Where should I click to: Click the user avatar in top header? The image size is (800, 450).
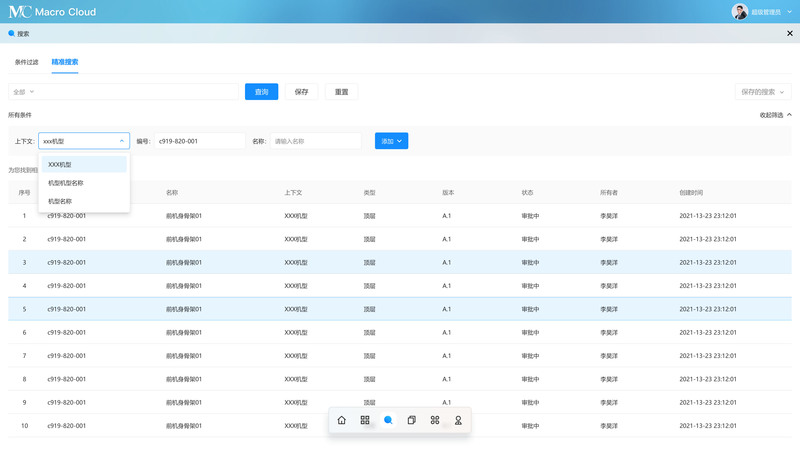click(739, 11)
